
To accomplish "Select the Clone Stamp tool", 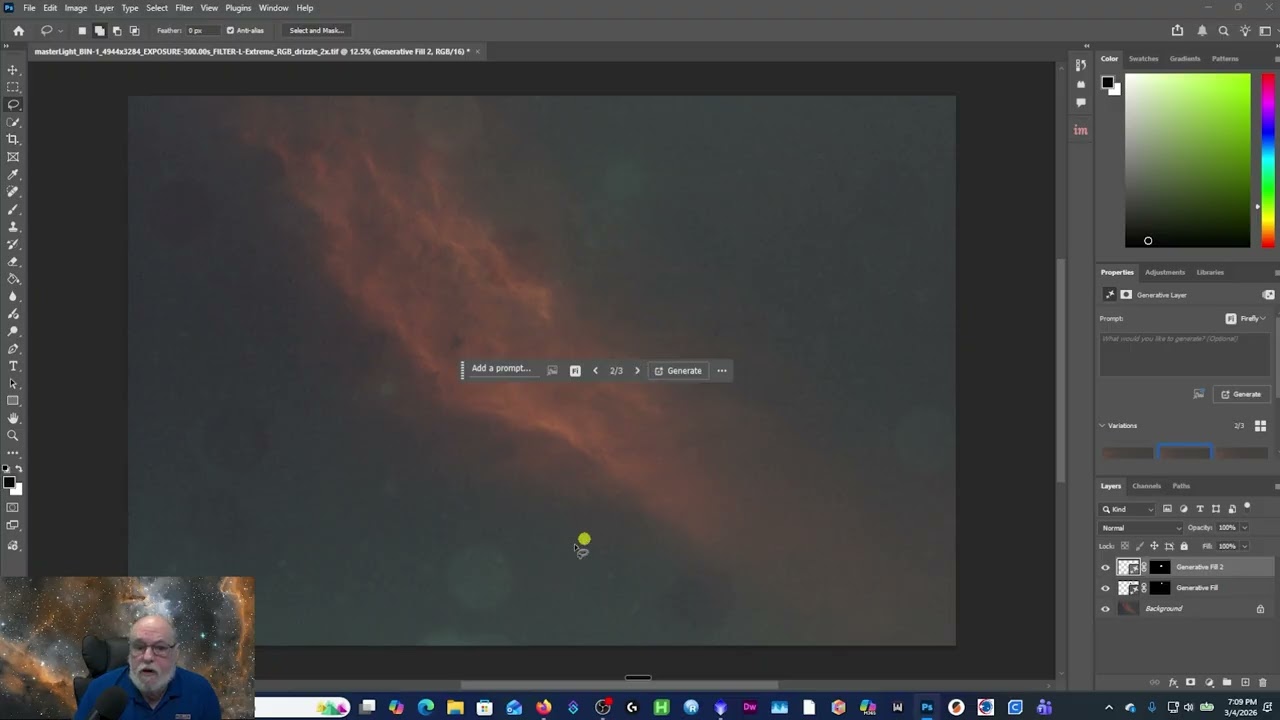I will [13, 227].
